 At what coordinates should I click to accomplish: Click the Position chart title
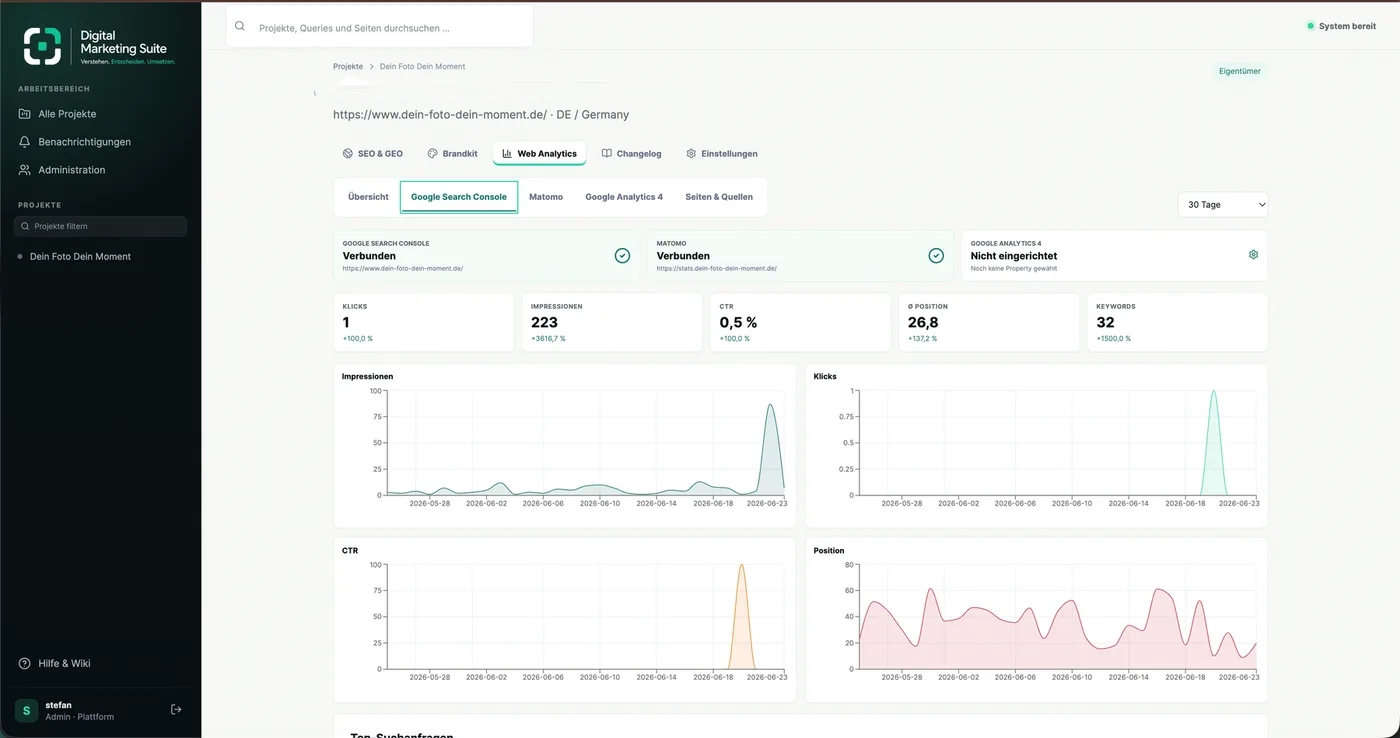tap(829, 551)
